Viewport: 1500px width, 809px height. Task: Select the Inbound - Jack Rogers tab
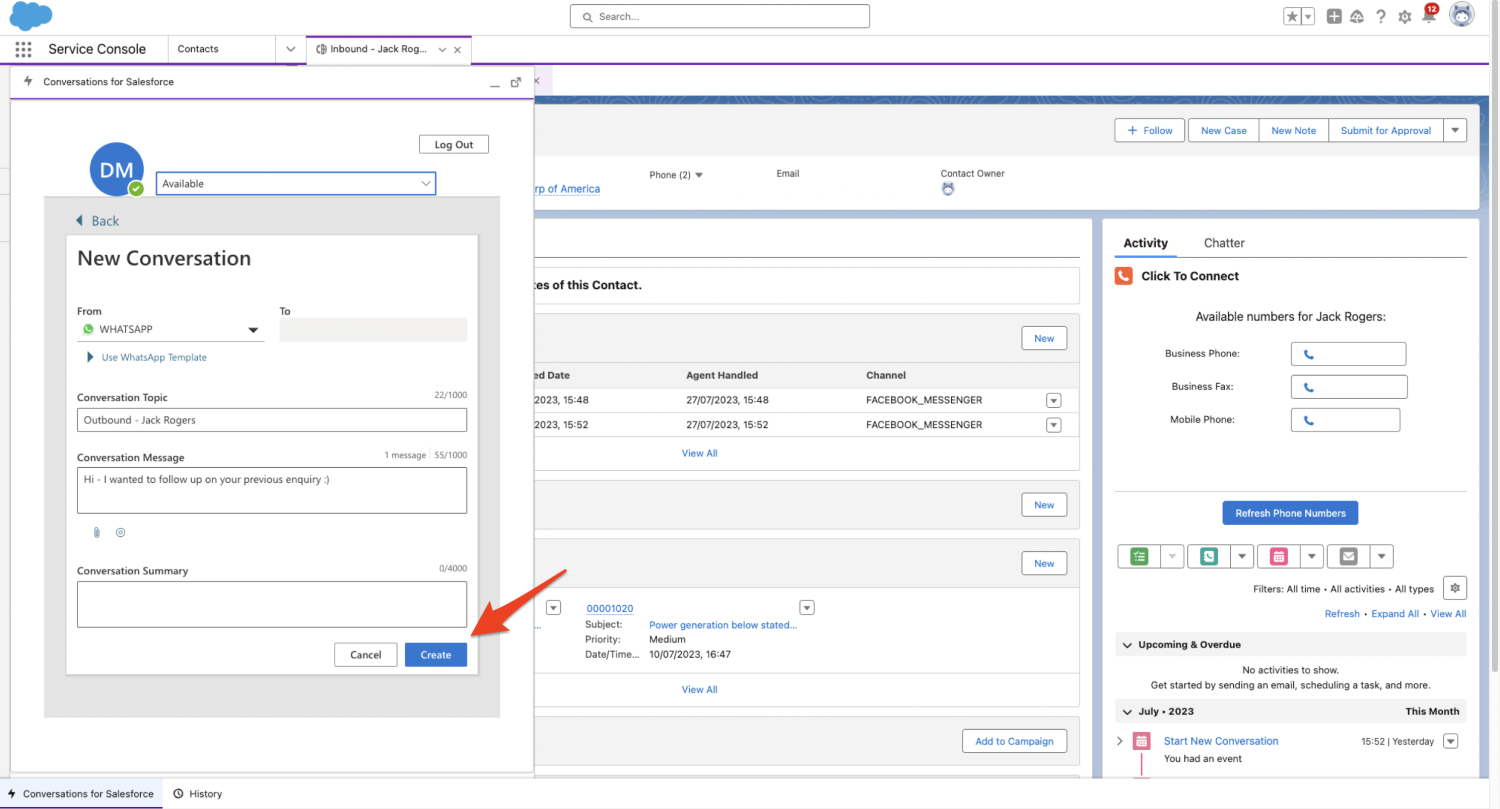[378, 49]
